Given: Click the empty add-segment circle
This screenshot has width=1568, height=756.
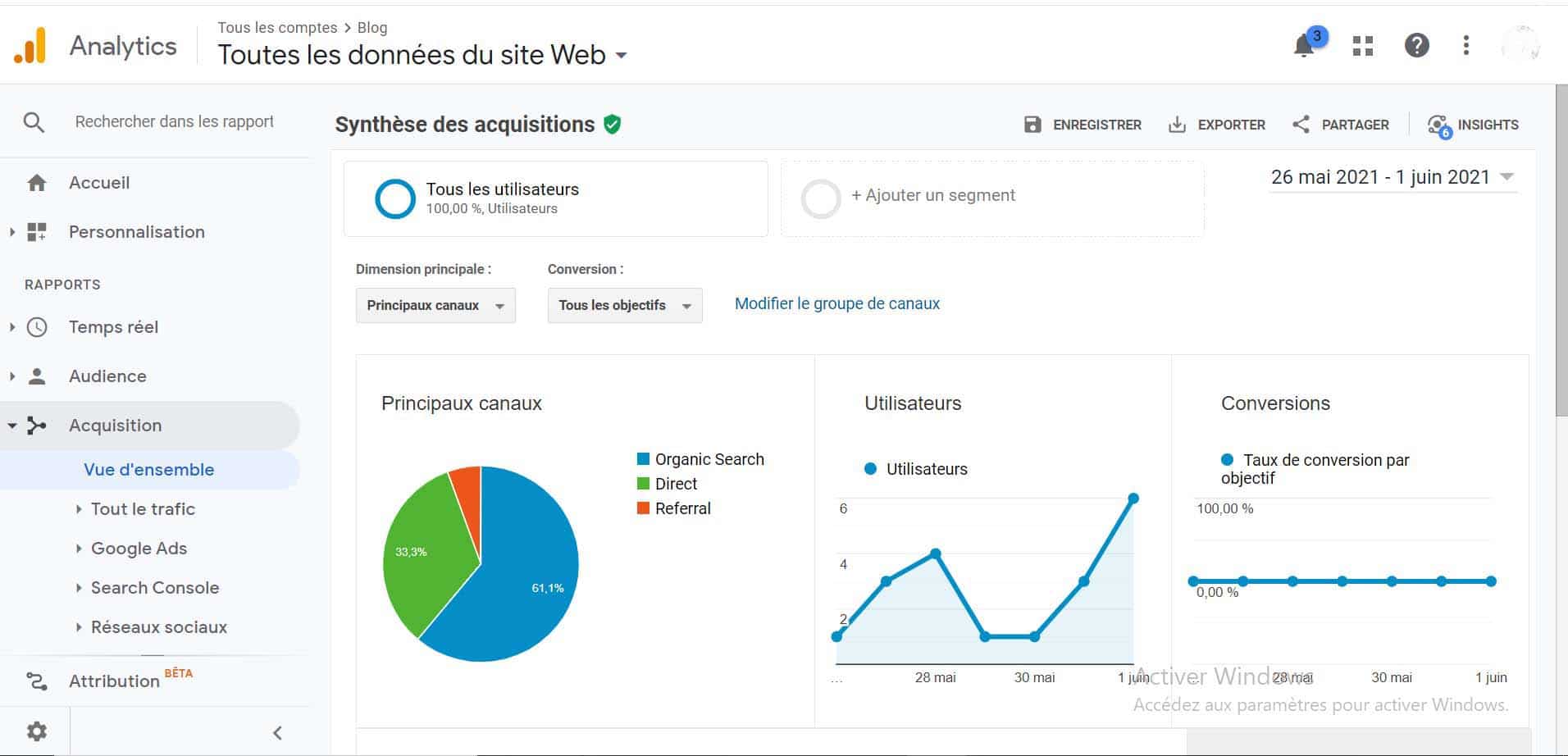Looking at the screenshot, I should [x=821, y=198].
